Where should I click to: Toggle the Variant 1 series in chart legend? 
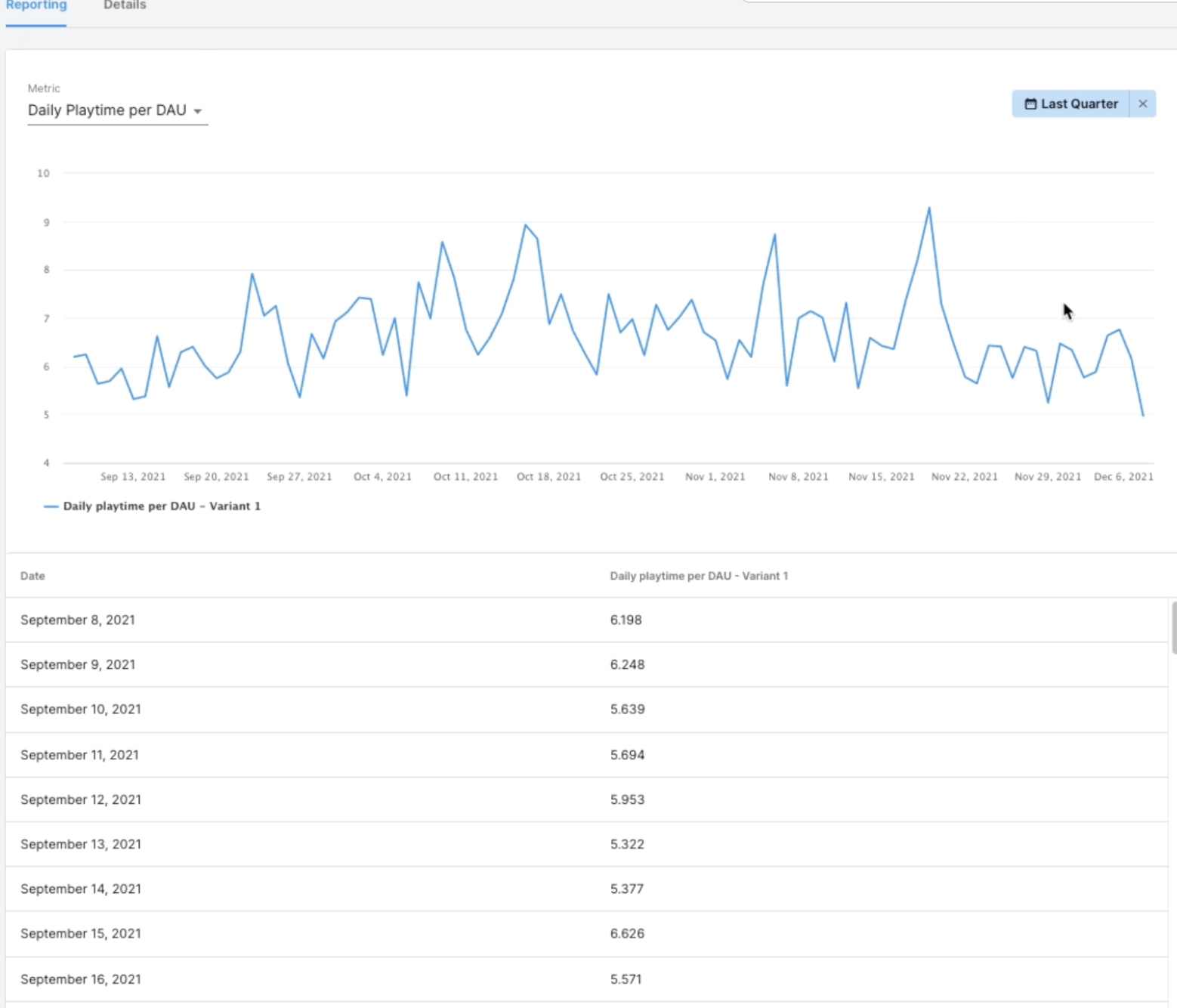[161, 506]
